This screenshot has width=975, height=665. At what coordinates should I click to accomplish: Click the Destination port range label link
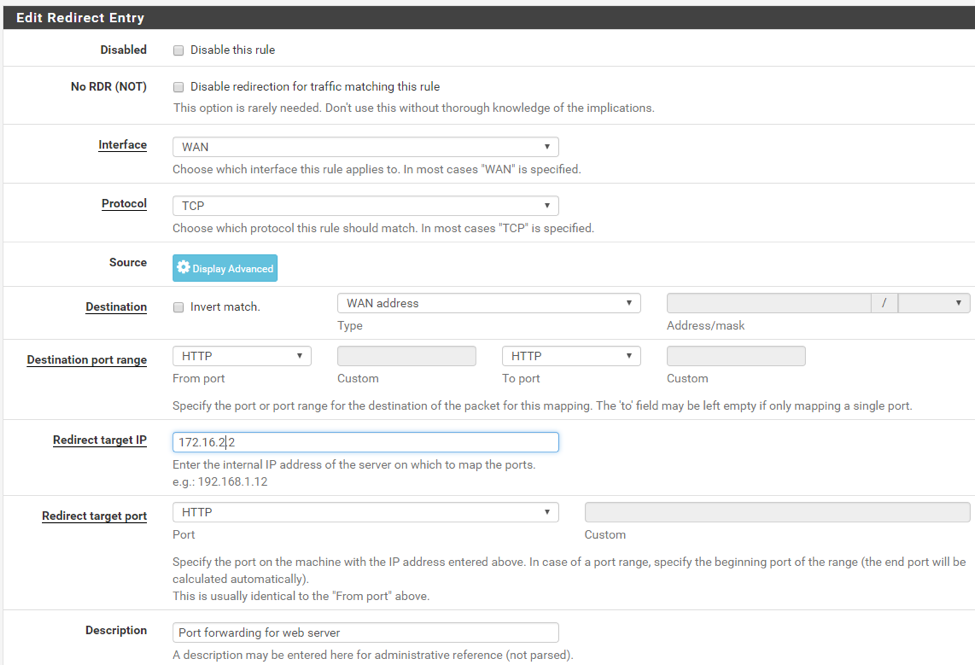click(87, 360)
